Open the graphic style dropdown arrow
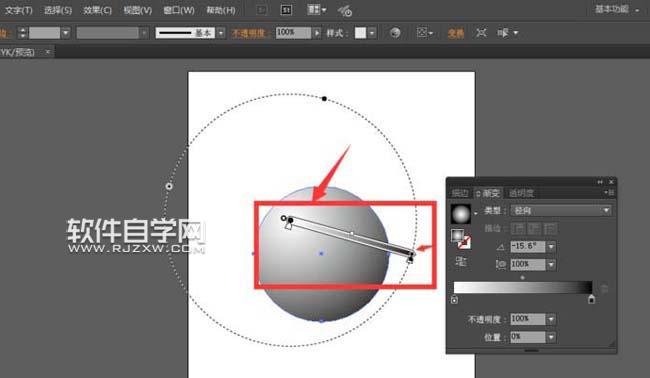Image resolution: width=650 pixels, height=378 pixels. point(372,33)
